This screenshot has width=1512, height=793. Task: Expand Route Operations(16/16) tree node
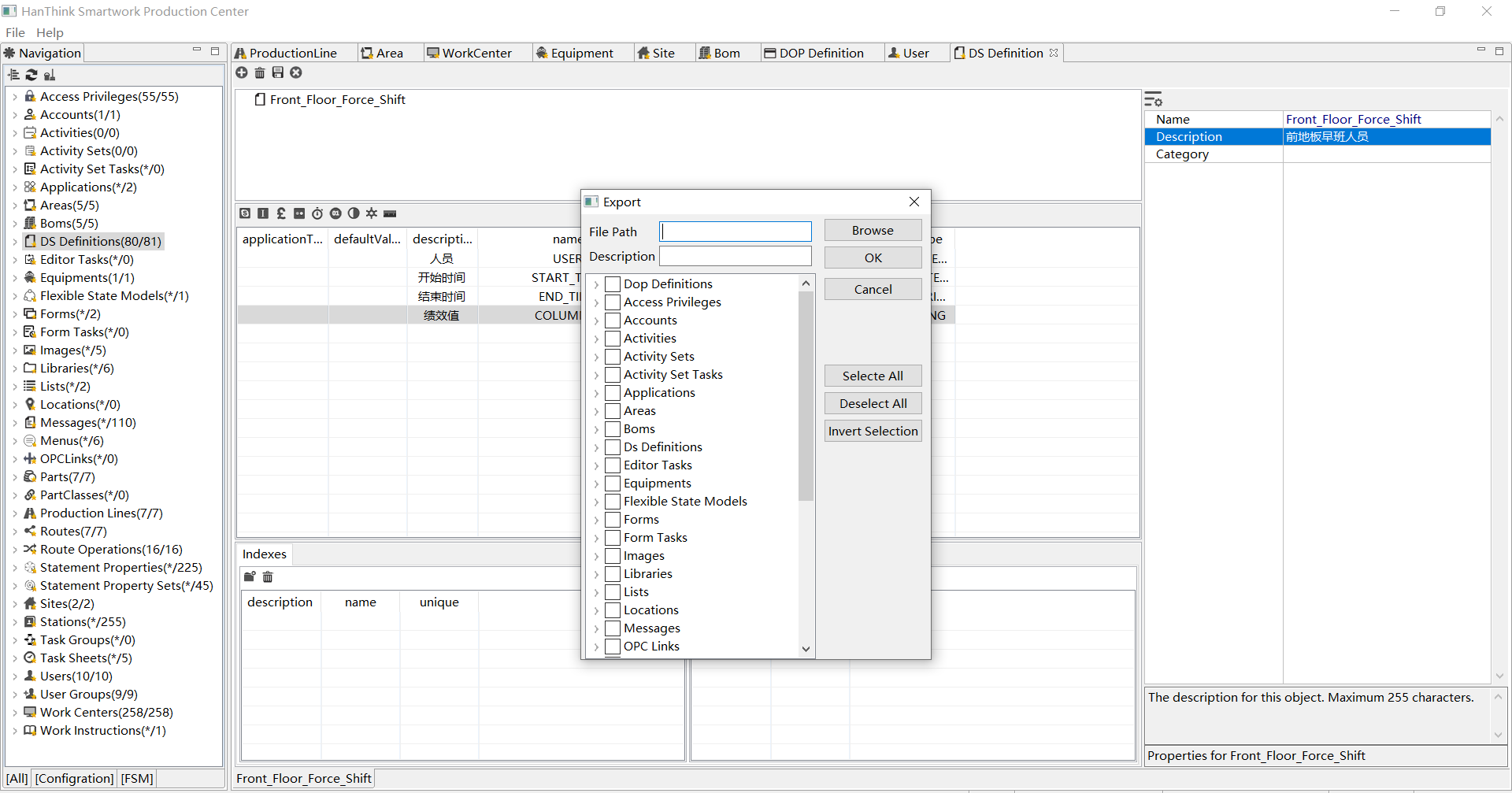coord(14,550)
